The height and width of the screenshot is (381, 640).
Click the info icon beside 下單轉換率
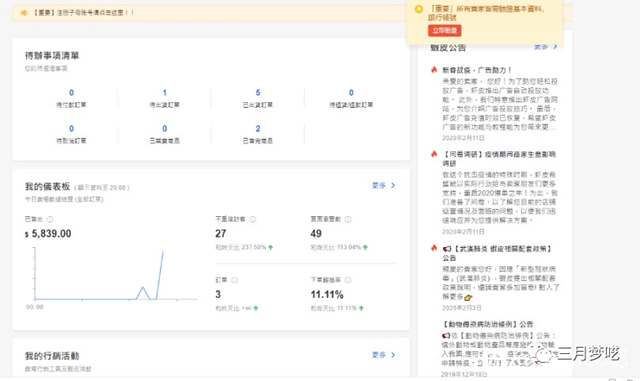(348, 280)
